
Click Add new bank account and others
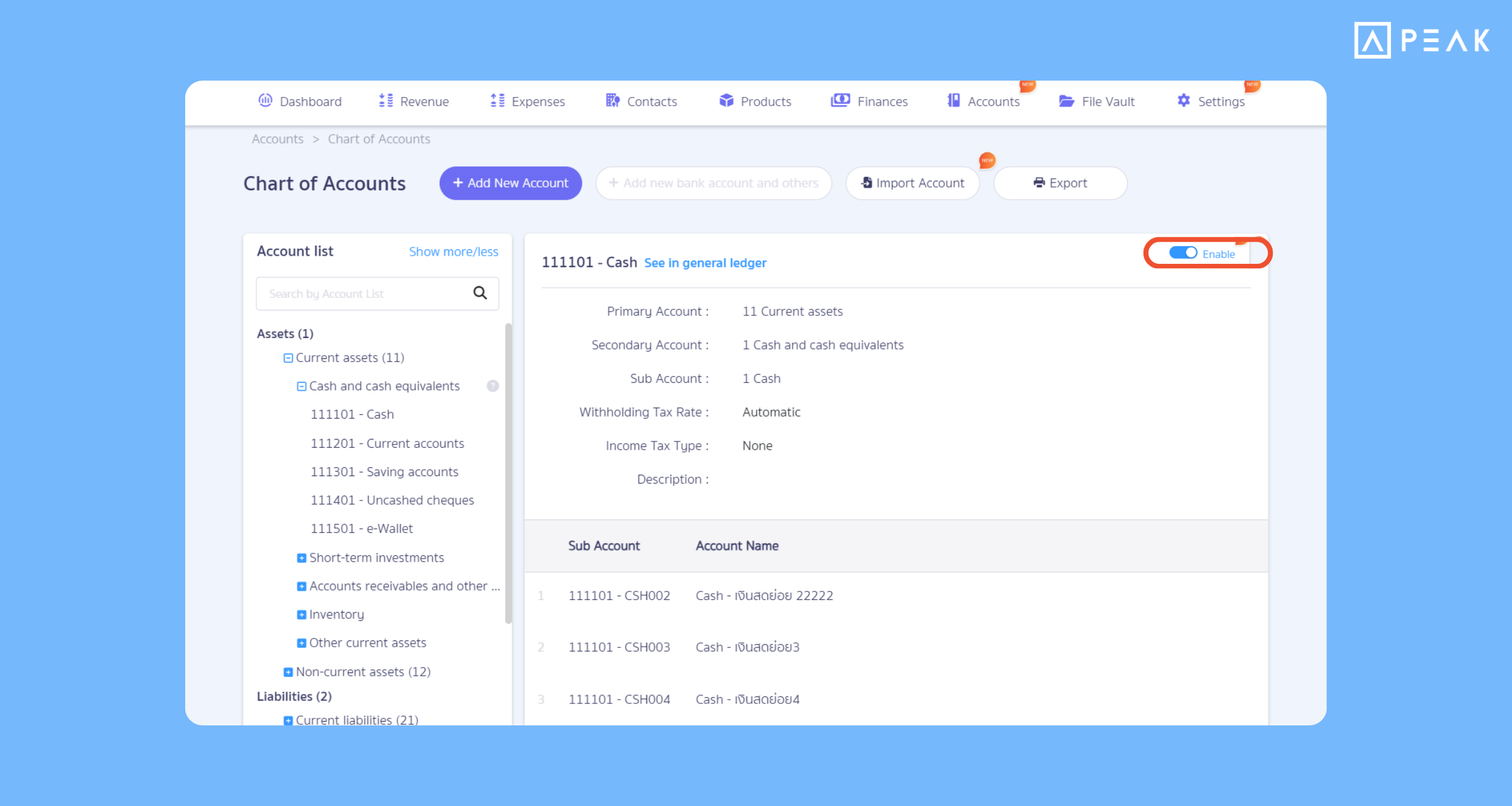(713, 183)
